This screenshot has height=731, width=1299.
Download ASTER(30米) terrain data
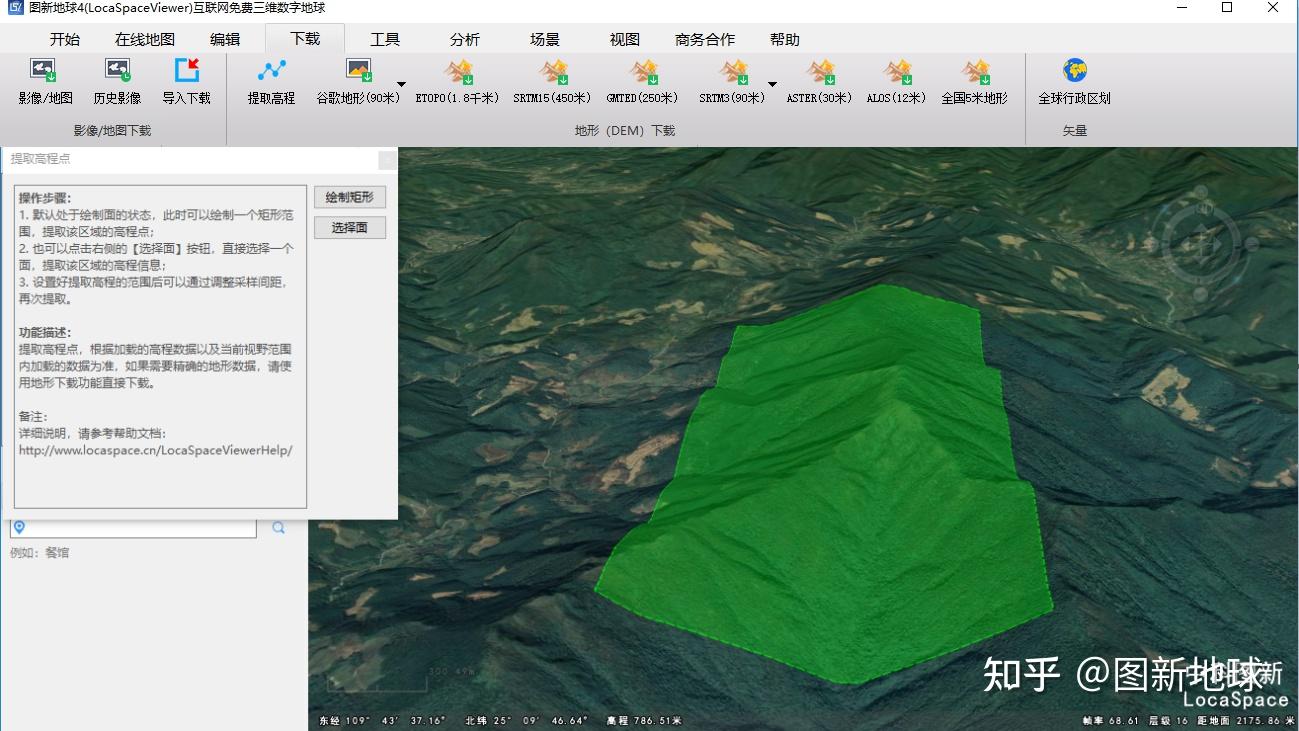[819, 82]
